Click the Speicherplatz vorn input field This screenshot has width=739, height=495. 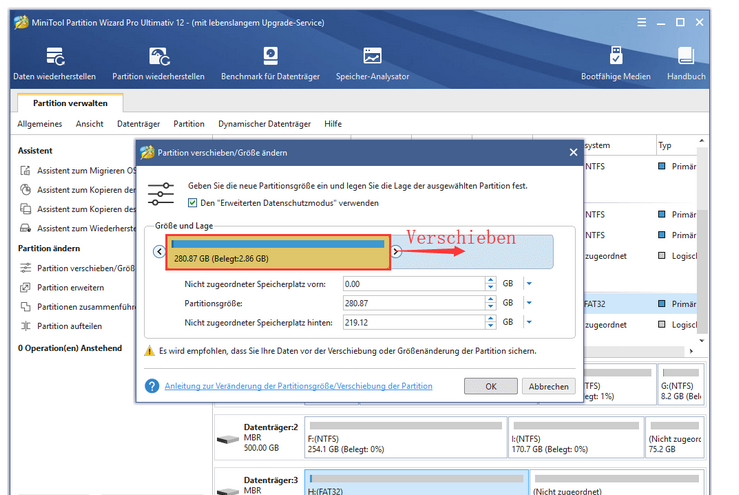414,284
